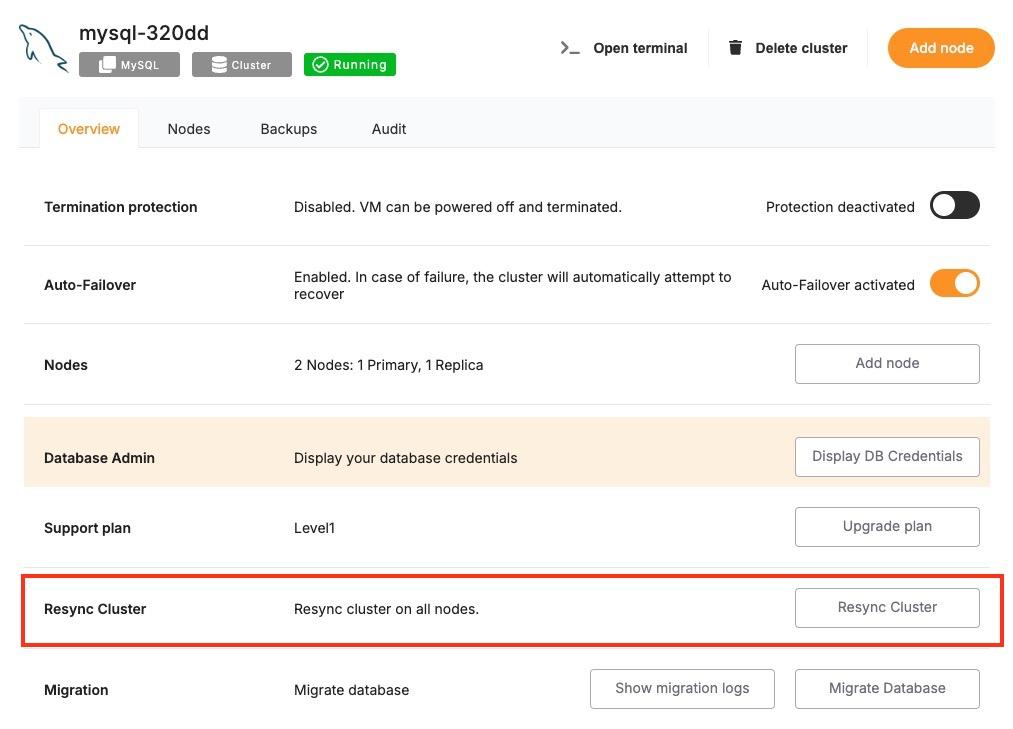The image size is (1013, 729).
Task: Disable the Auto-Failover toggle
Action: [954, 284]
